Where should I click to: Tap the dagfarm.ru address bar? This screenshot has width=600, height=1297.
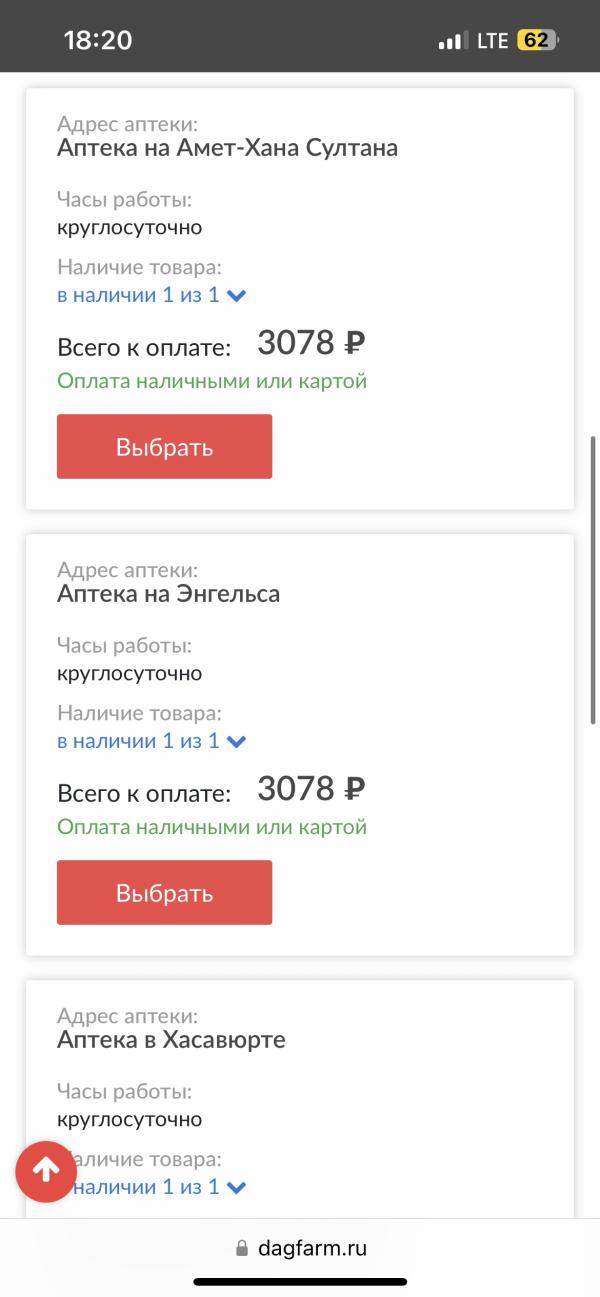click(x=300, y=1248)
